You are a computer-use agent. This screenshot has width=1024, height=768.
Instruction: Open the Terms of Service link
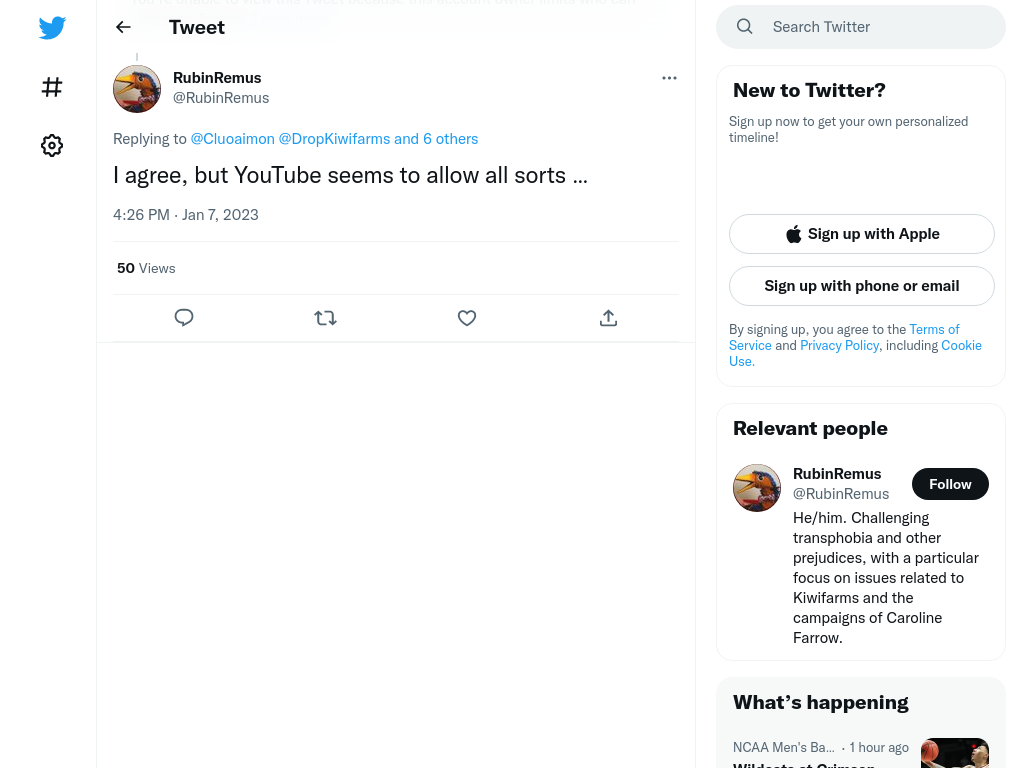click(x=844, y=337)
